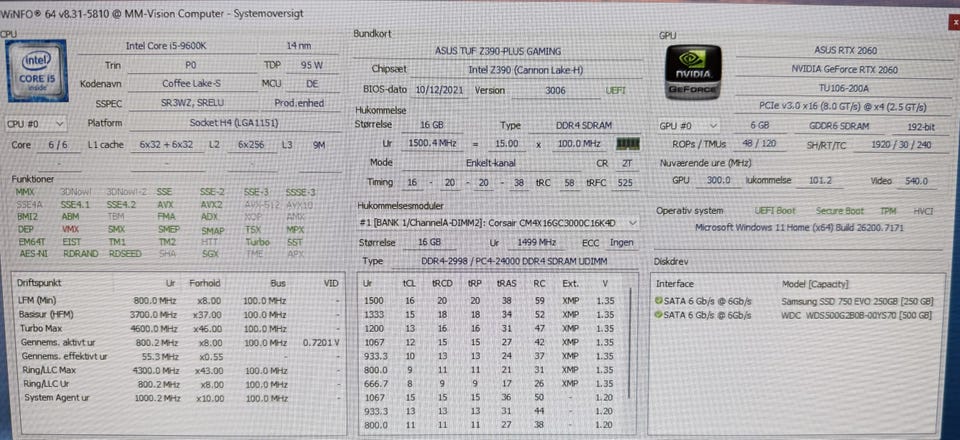Click the BIOS date 10/12/2021
Screen dimensions: 960x440
[x=440, y=90]
